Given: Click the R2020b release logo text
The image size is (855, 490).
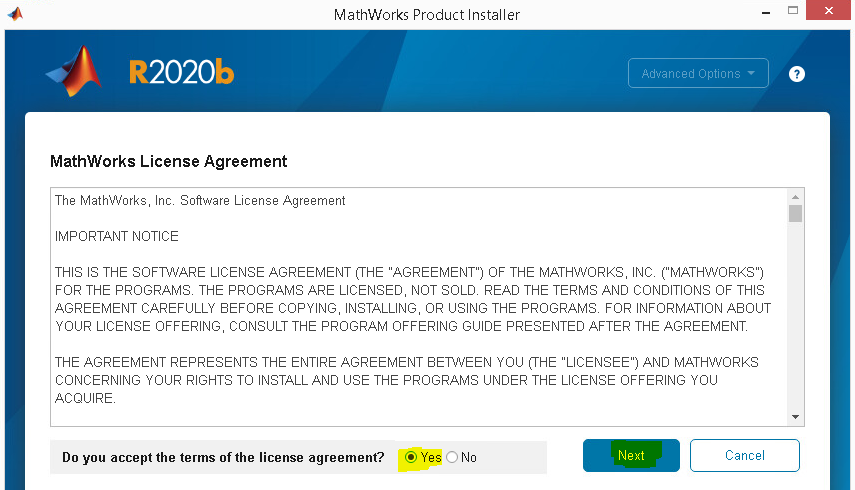Looking at the screenshot, I should tap(181, 72).
